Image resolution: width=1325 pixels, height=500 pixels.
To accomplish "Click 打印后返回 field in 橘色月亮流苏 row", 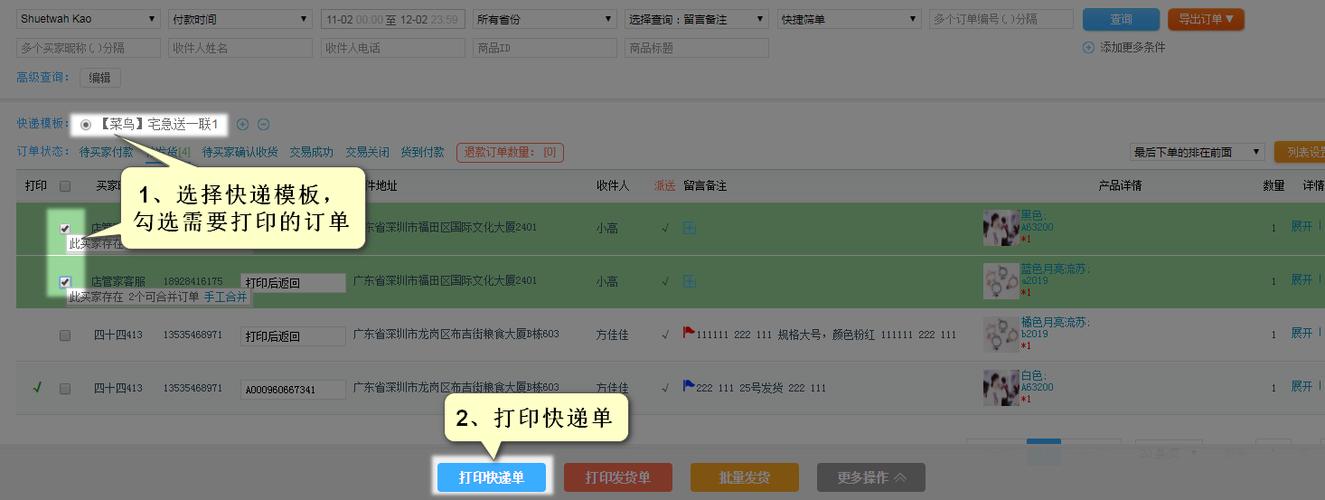I will (293, 336).
